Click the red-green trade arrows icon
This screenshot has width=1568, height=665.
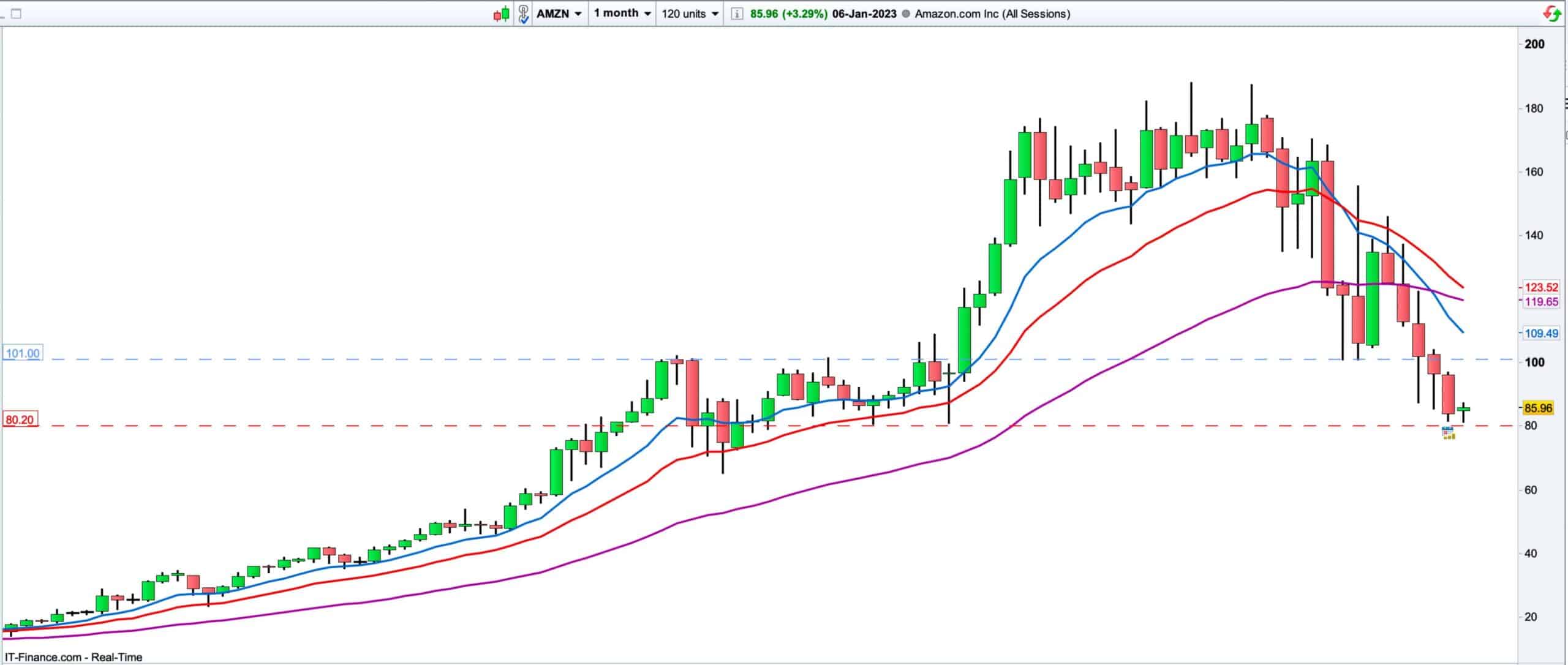pos(1553,13)
